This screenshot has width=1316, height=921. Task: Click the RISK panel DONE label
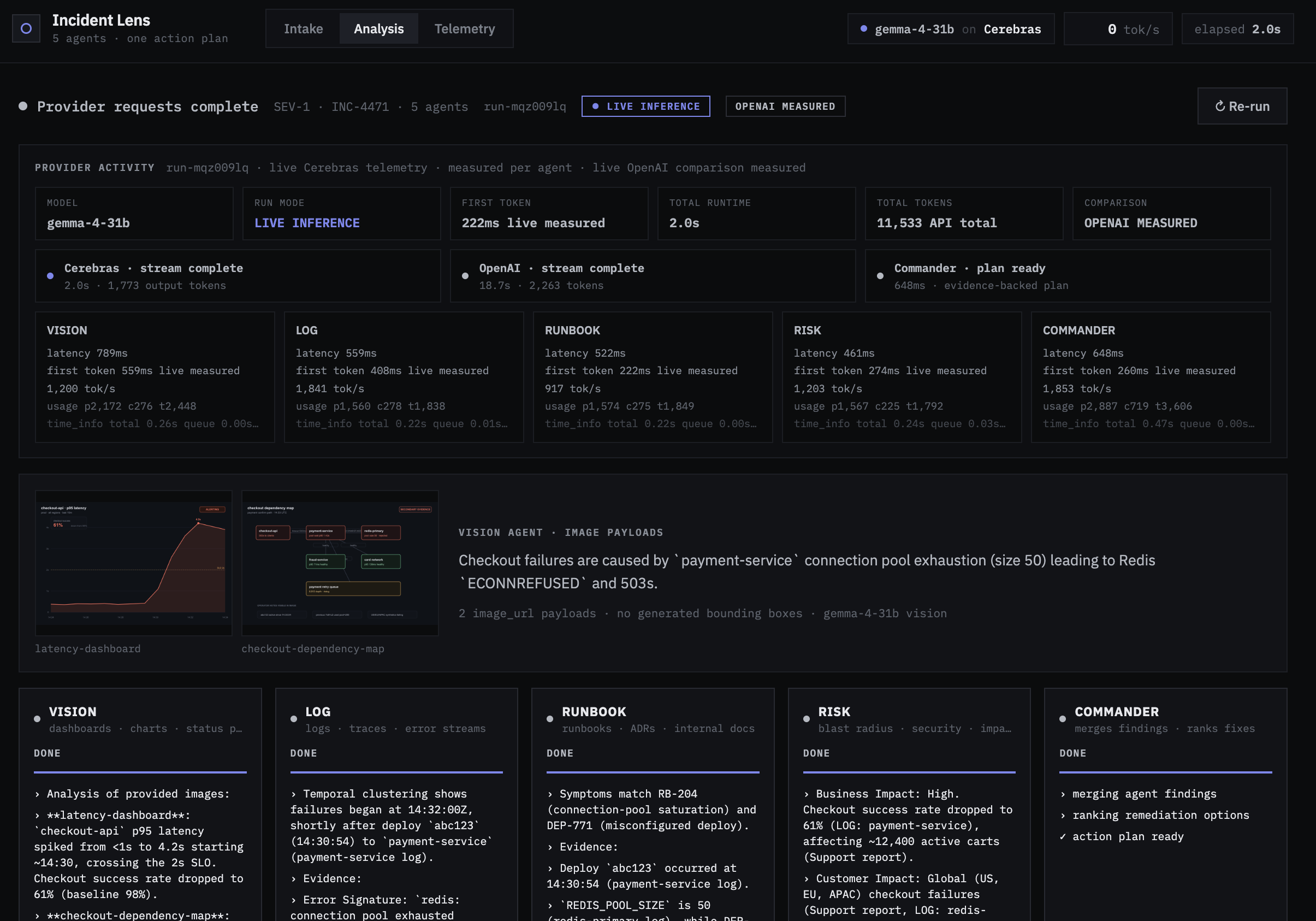(817, 753)
